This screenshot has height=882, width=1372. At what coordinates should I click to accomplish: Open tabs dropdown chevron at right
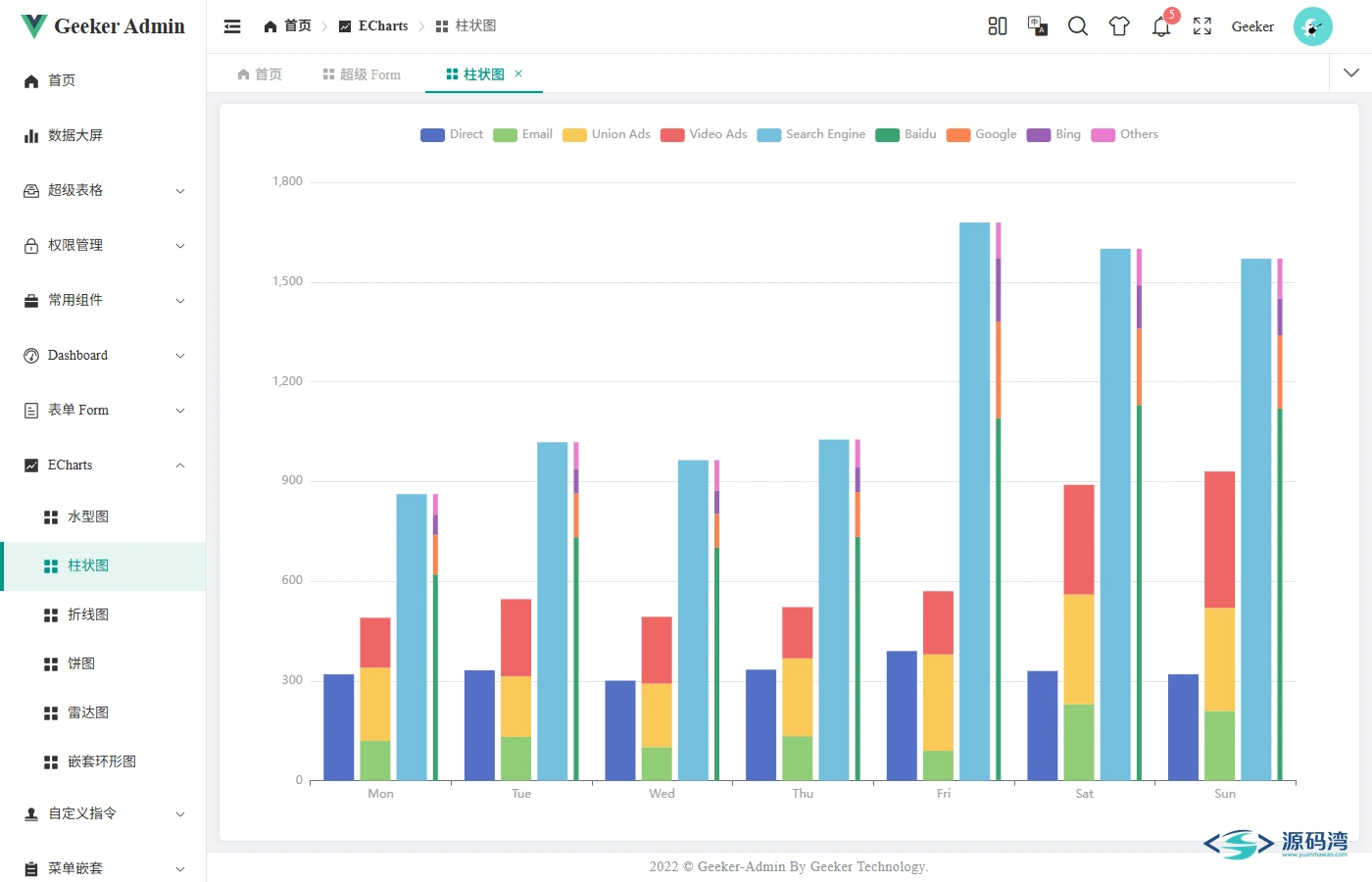(1351, 73)
